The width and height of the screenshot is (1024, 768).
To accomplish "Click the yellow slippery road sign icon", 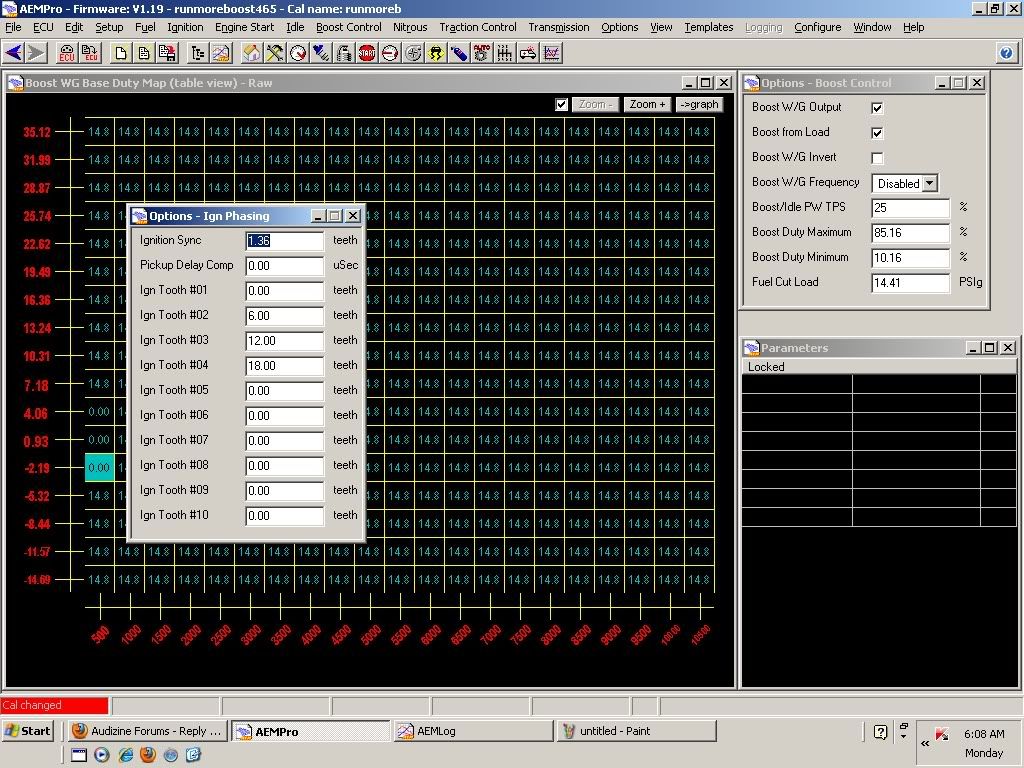I will pos(436,53).
